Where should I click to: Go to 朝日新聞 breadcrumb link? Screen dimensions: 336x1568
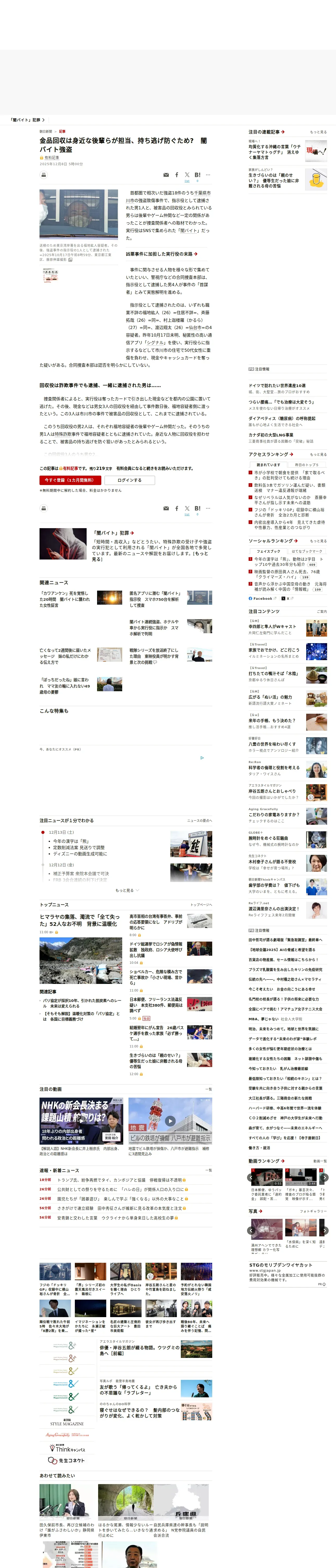pyautogui.click(x=46, y=131)
